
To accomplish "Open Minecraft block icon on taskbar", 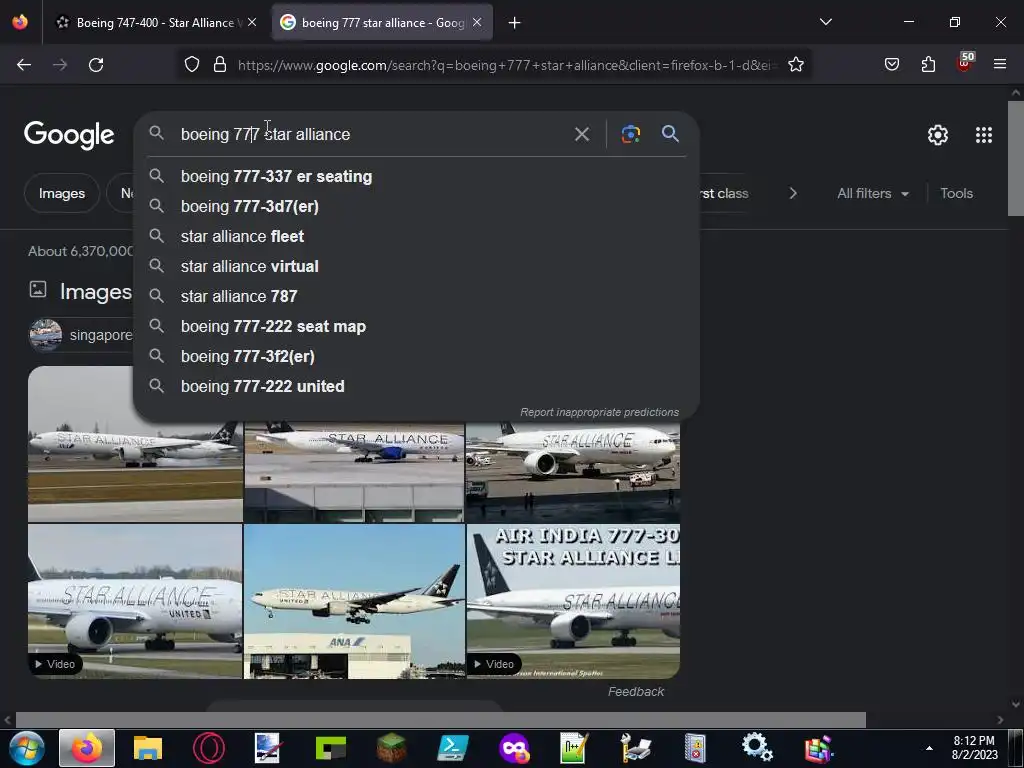I will (x=391, y=748).
